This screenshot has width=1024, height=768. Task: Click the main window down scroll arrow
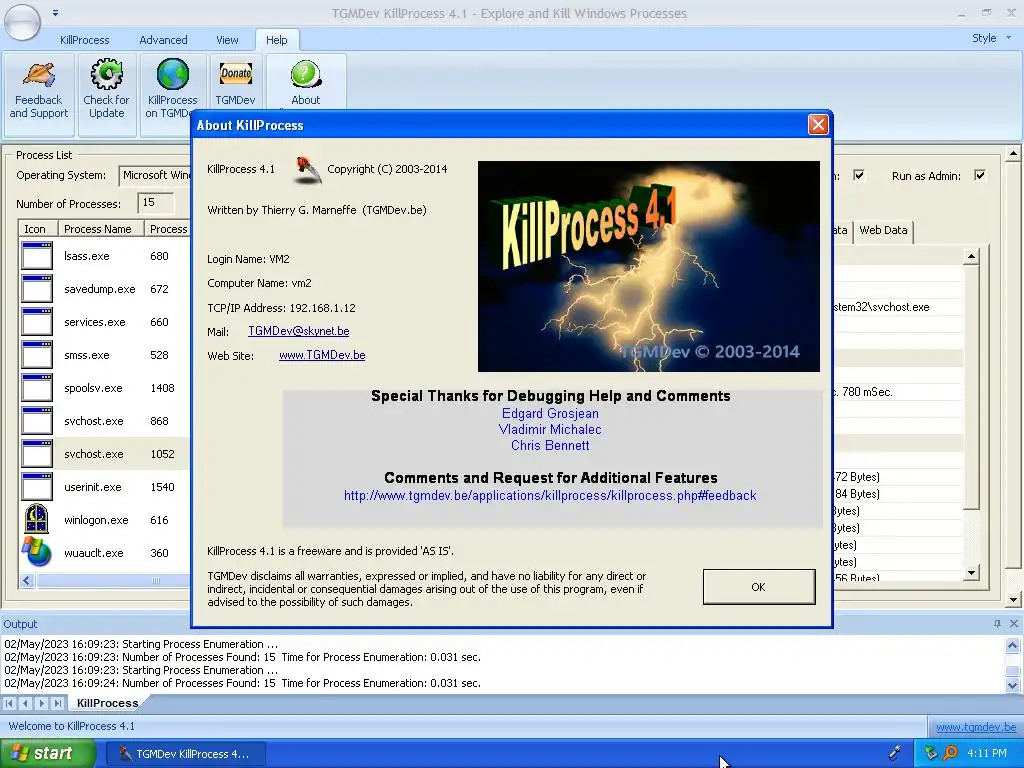1013,600
